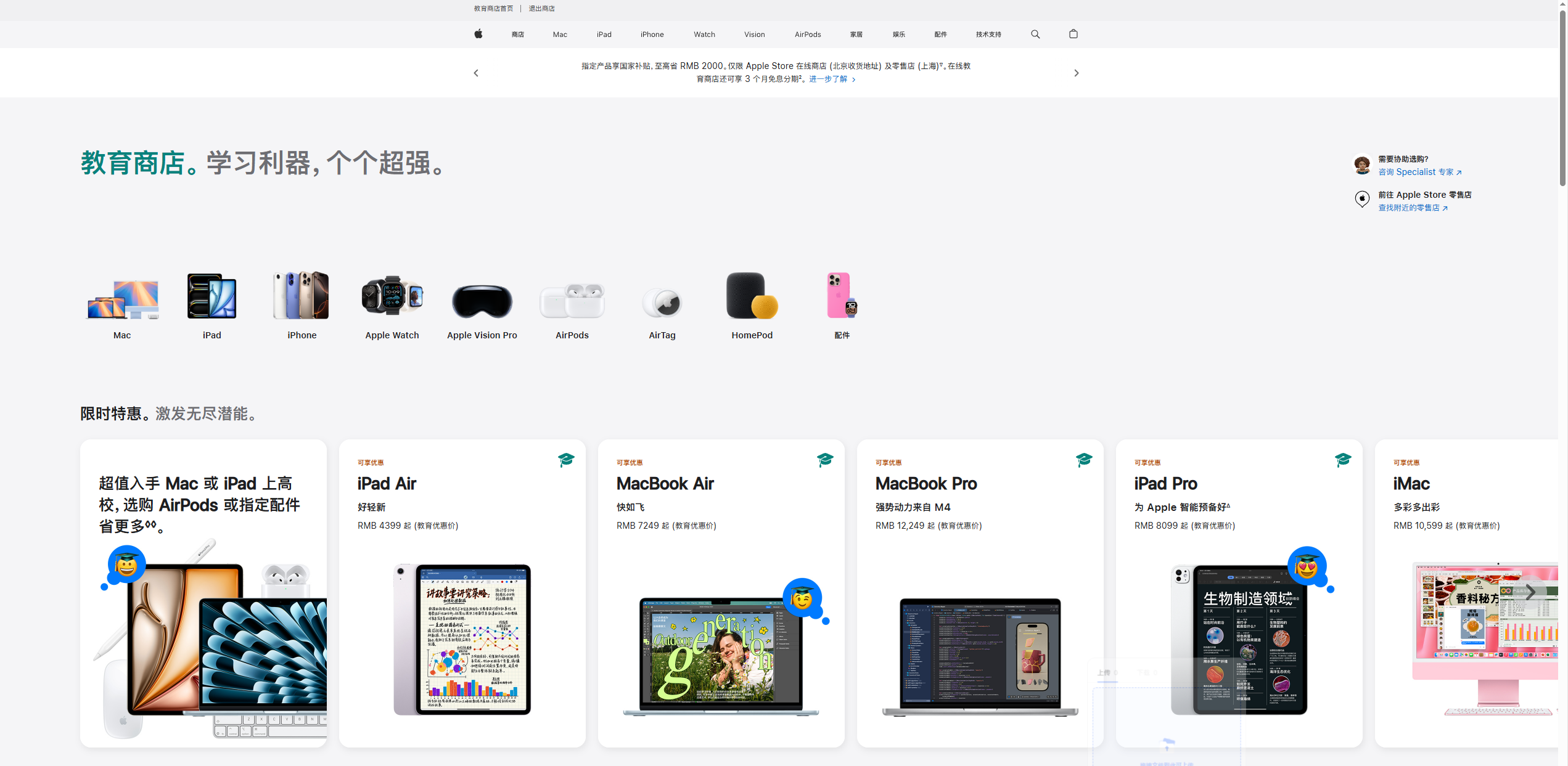The width and height of the screenshot is (1568, 766).
Task: Click the Apple logo in navigation bar
Action: pyautogui.click(x=478, y=34)
